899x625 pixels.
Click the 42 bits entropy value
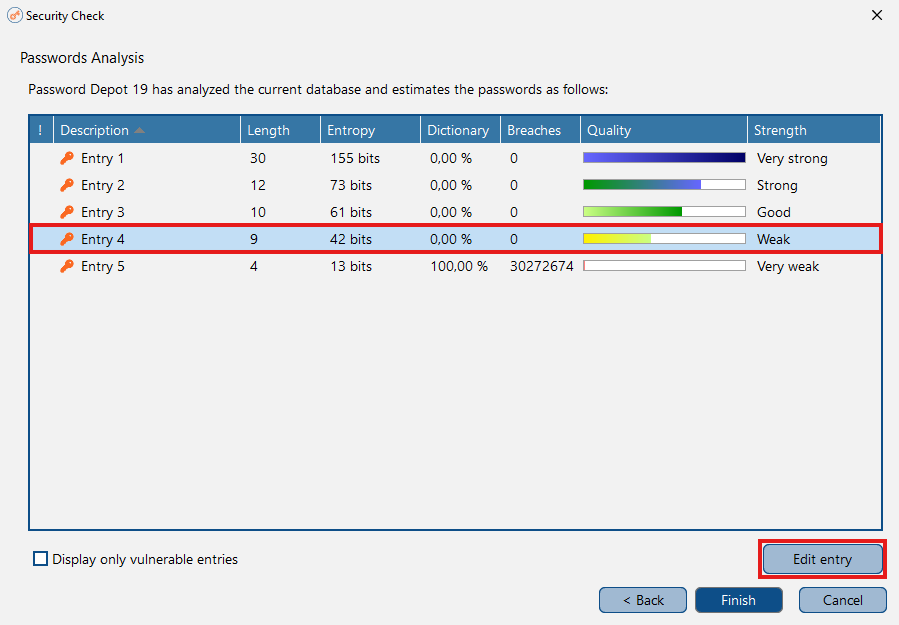pos(351,239)
